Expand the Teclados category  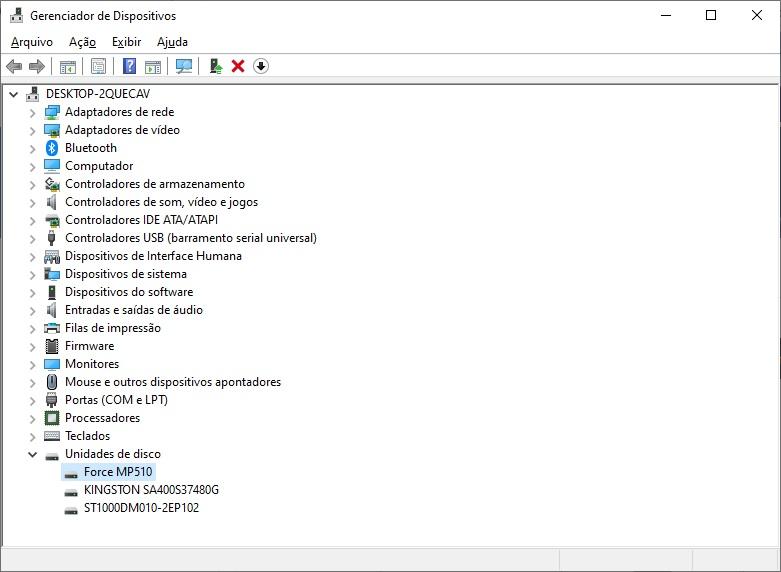(x=33, y=436)
